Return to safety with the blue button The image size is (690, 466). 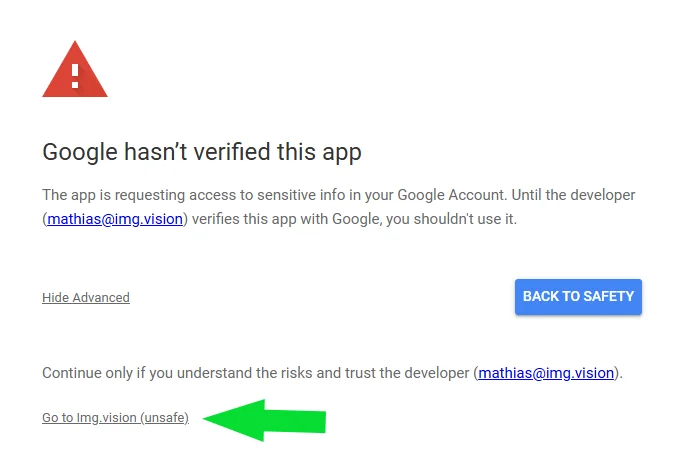(578, 297)
